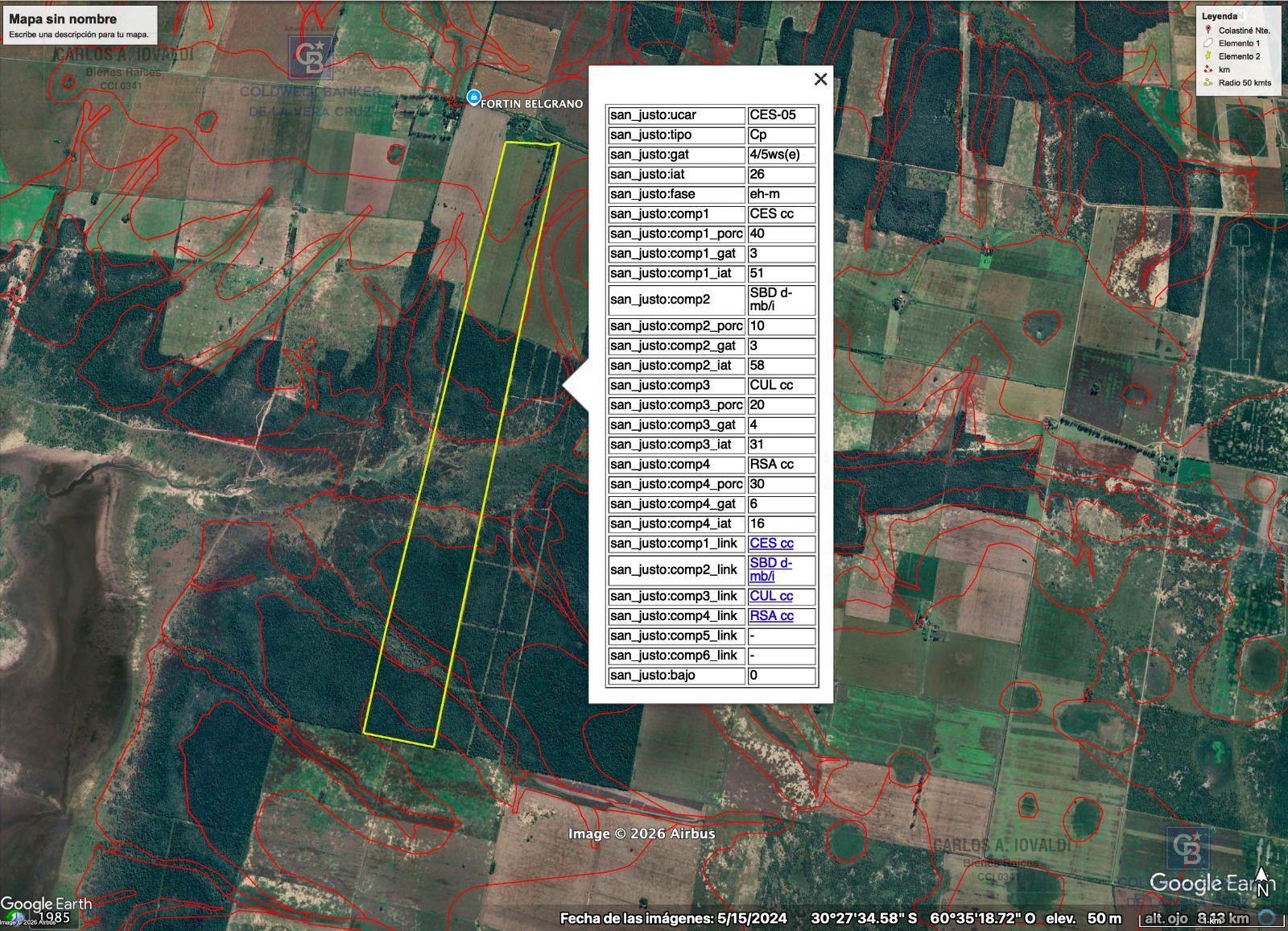Open the SBD d-mb/i component link
This screenshot has width=1288, height=931.
click(x=770, y=569)
